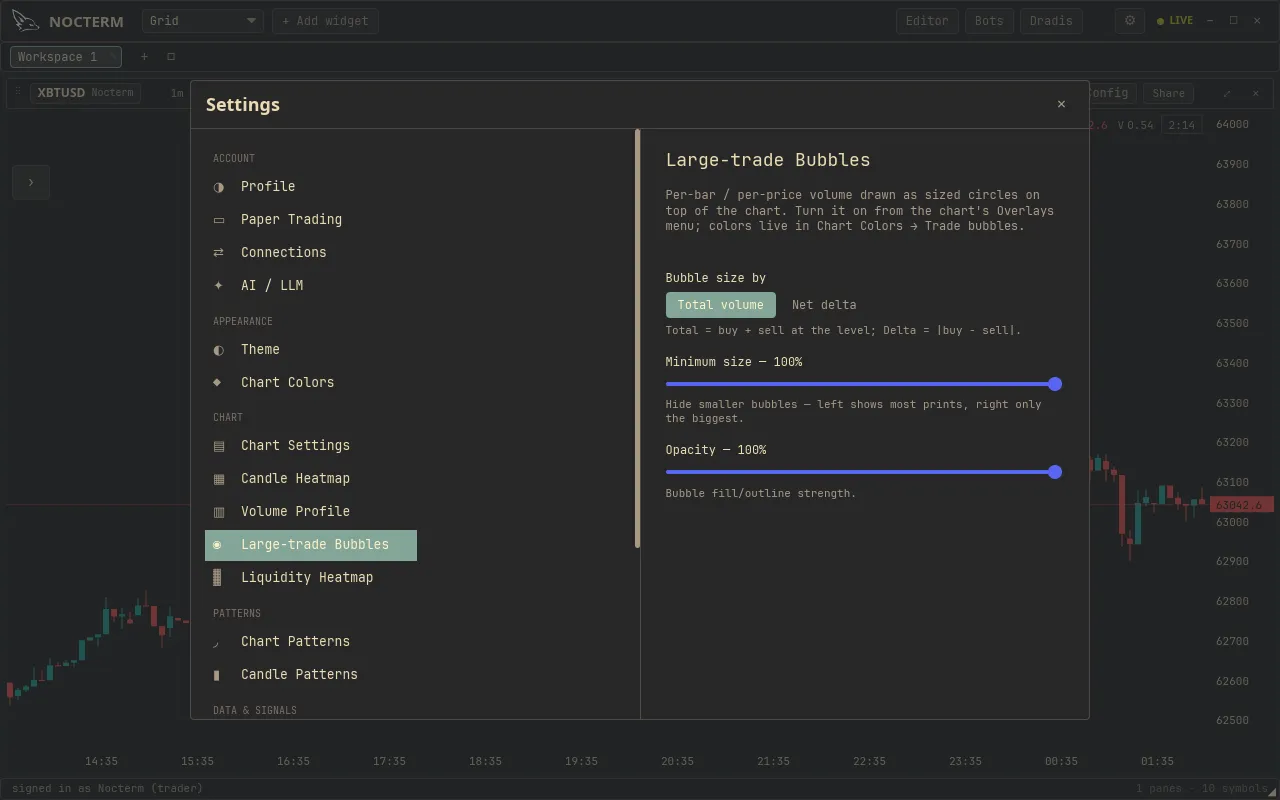Open the Dradis button
Viewport: 1280px width, 800px height.
[x=1051, y=20]
